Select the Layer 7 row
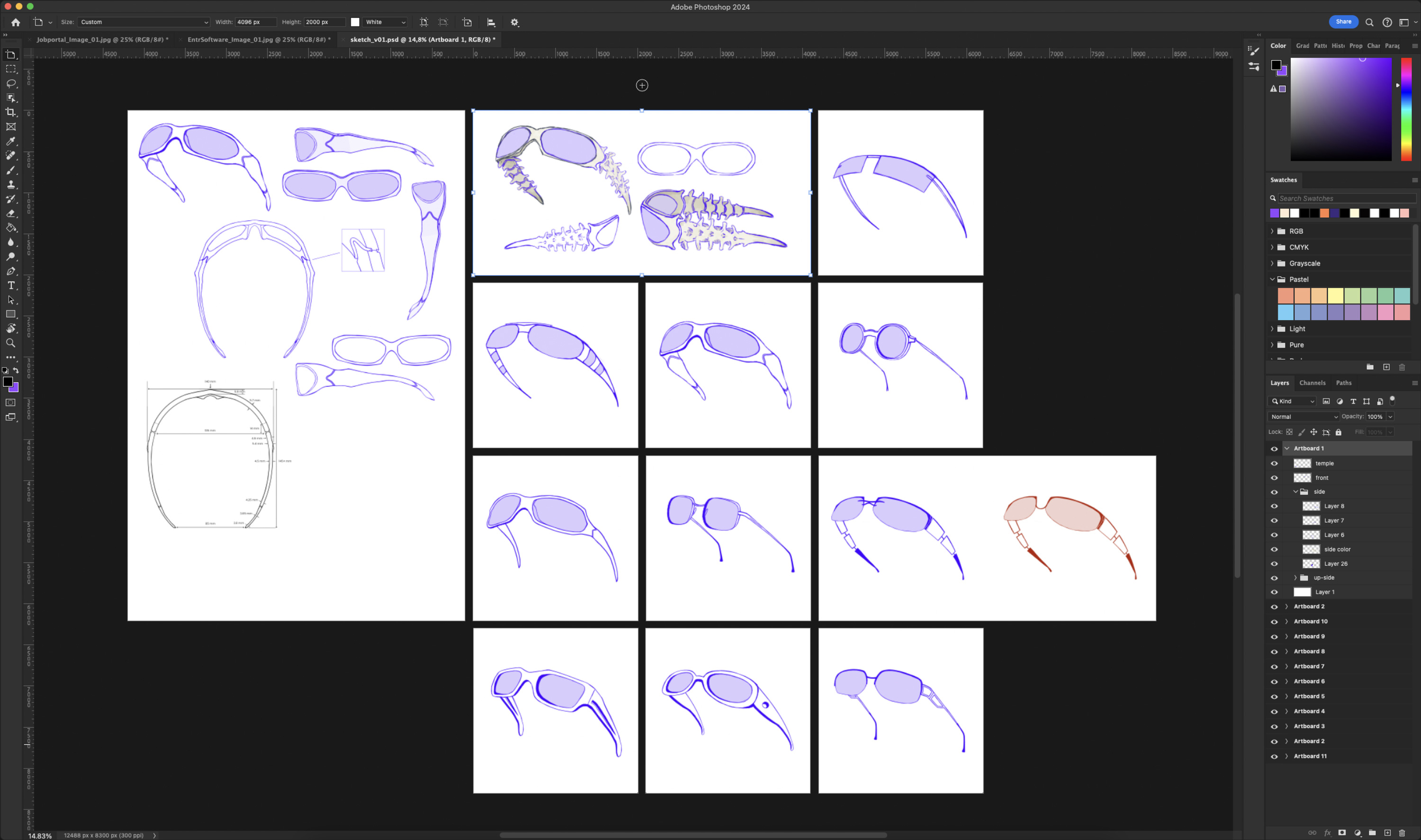 (x=1339, y=521)
